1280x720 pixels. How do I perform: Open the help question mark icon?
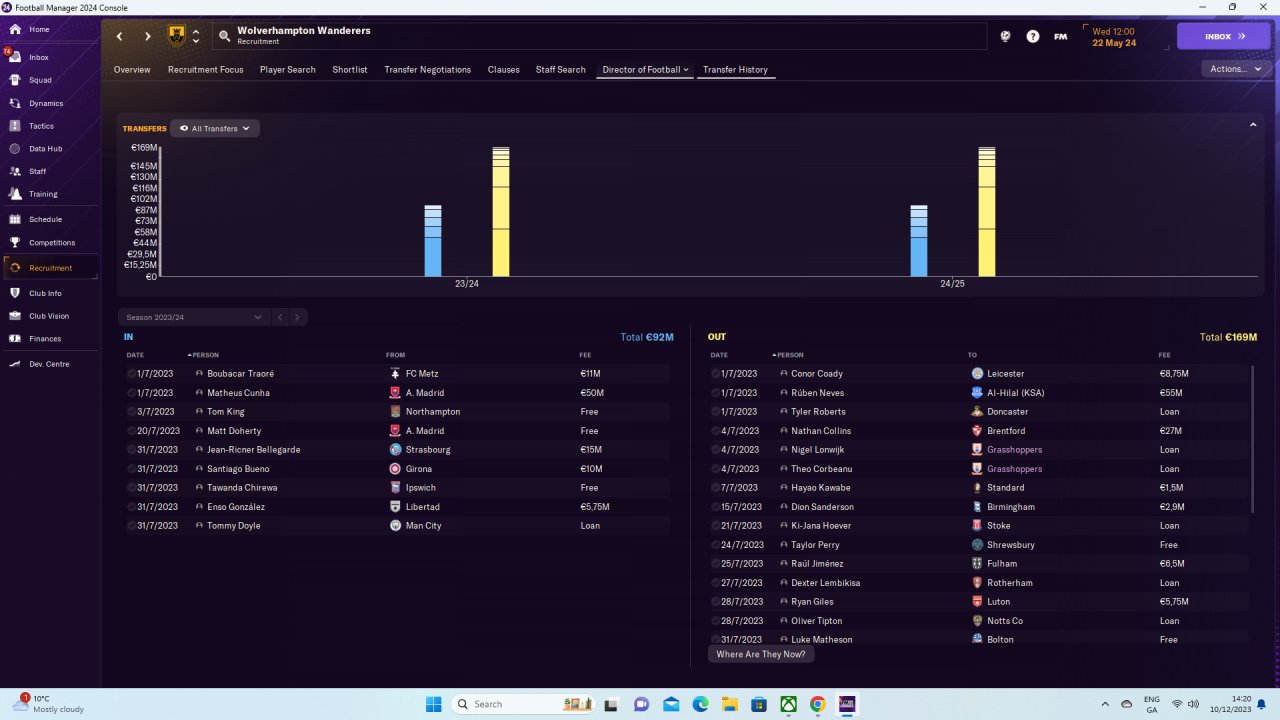click(x=1033, y=36)
